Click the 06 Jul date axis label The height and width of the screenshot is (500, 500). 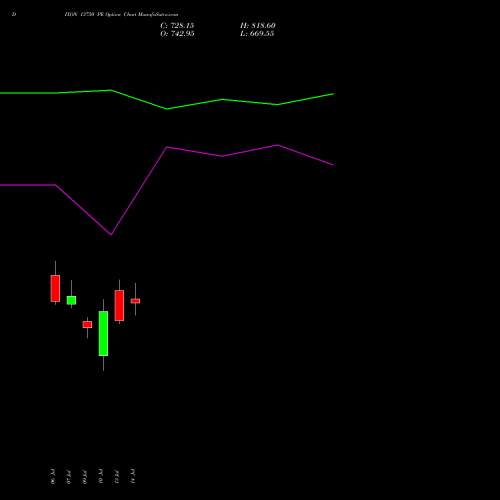(x=53, y=476)
